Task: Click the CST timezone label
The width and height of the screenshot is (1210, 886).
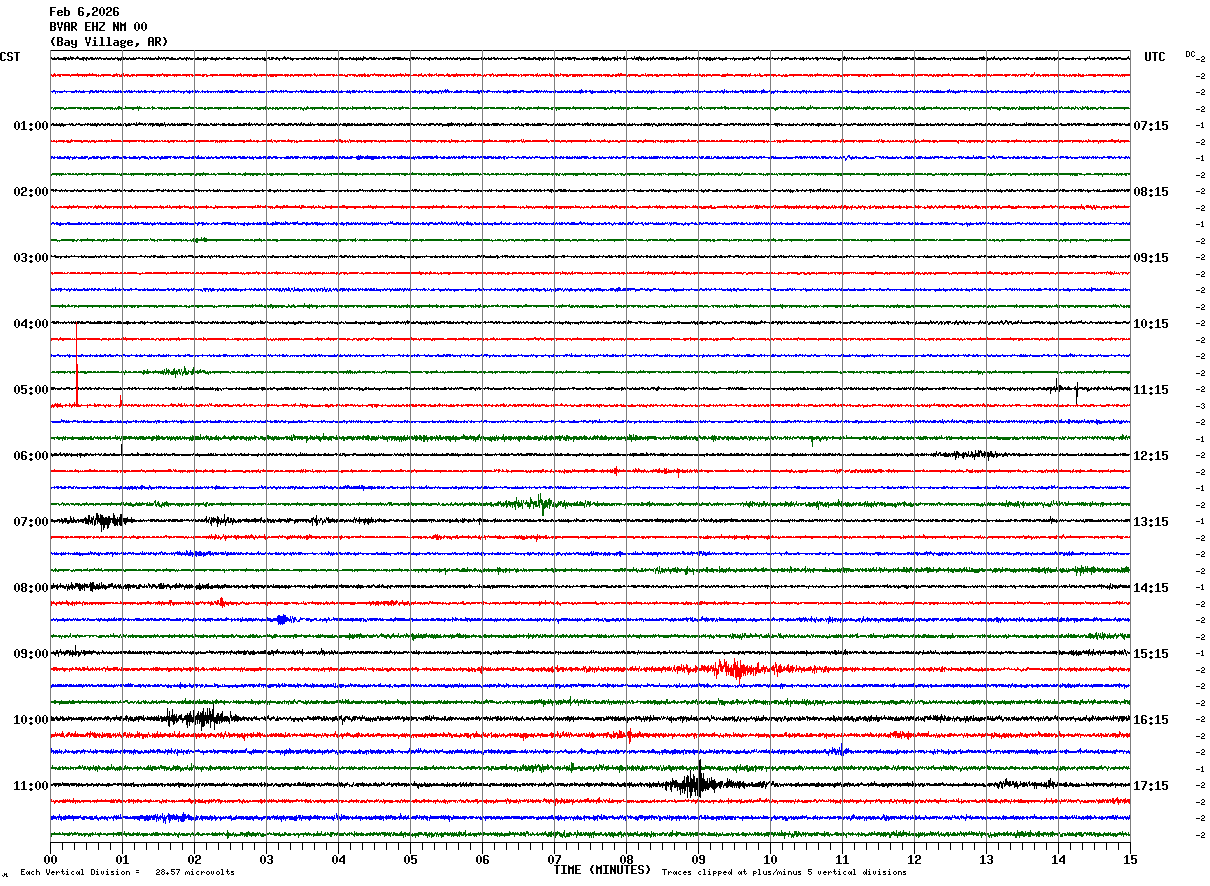Action: point(10,57)
